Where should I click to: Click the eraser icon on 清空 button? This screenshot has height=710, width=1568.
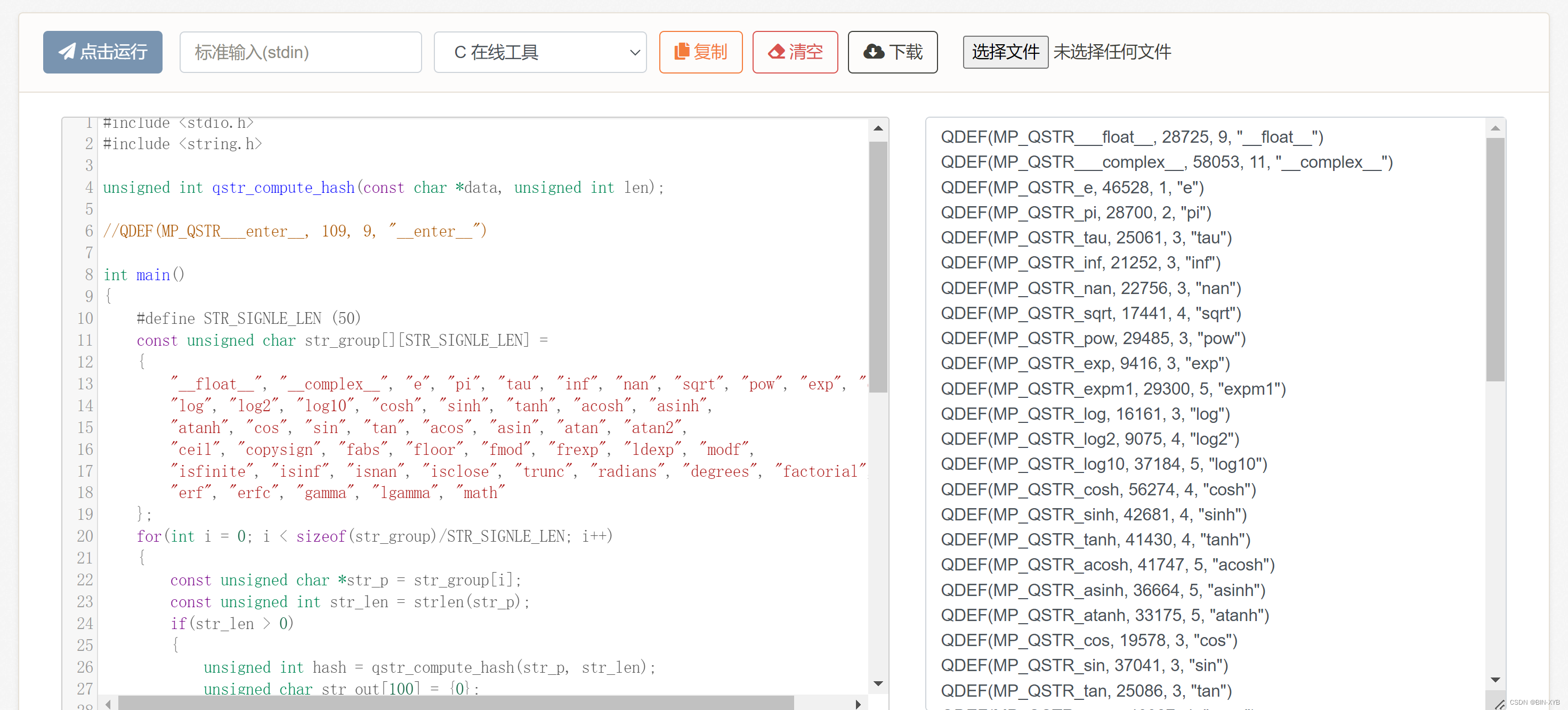point(777,52)
